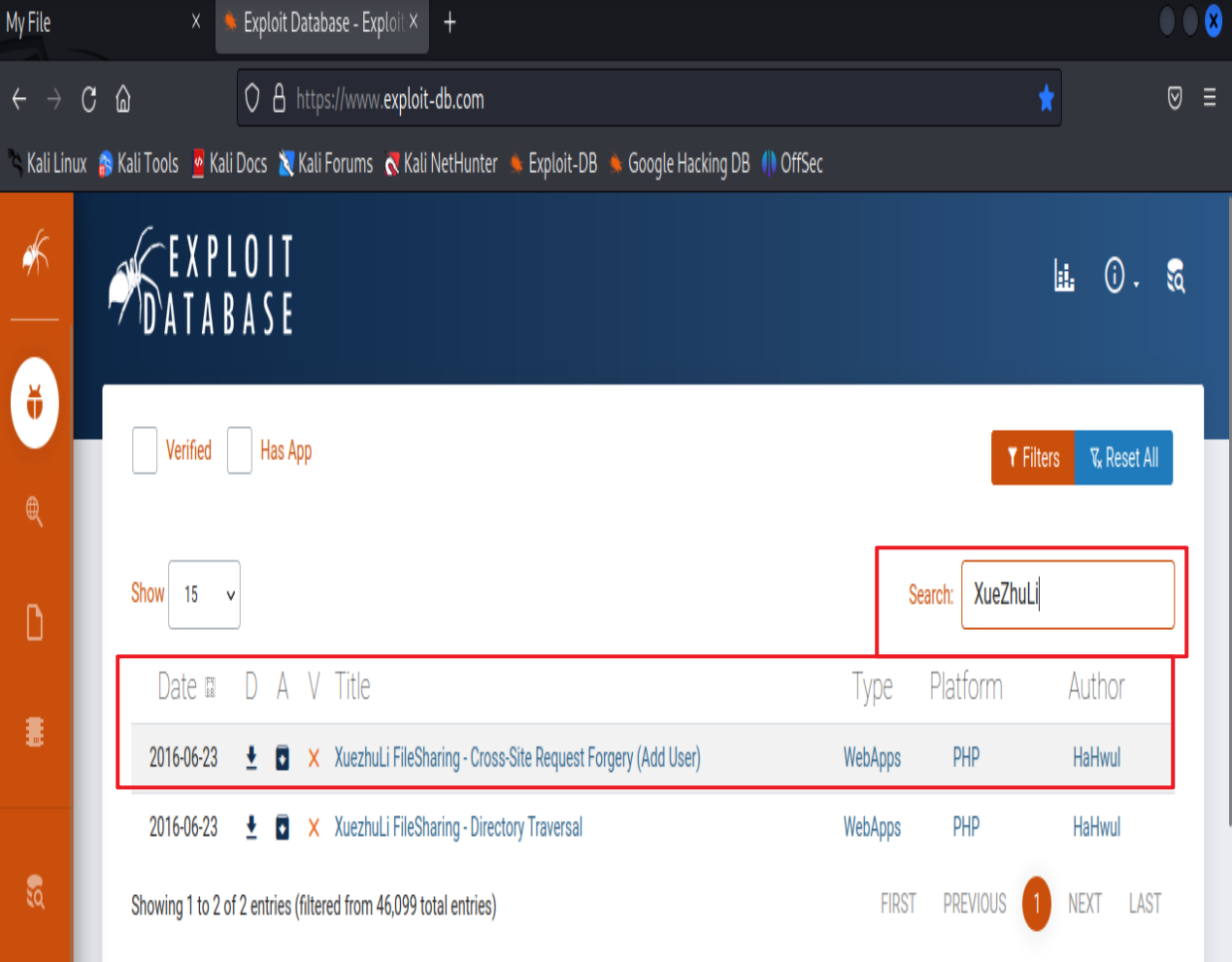Switch to the My File tab
The image size is (1232, 962).
(105, 22)
